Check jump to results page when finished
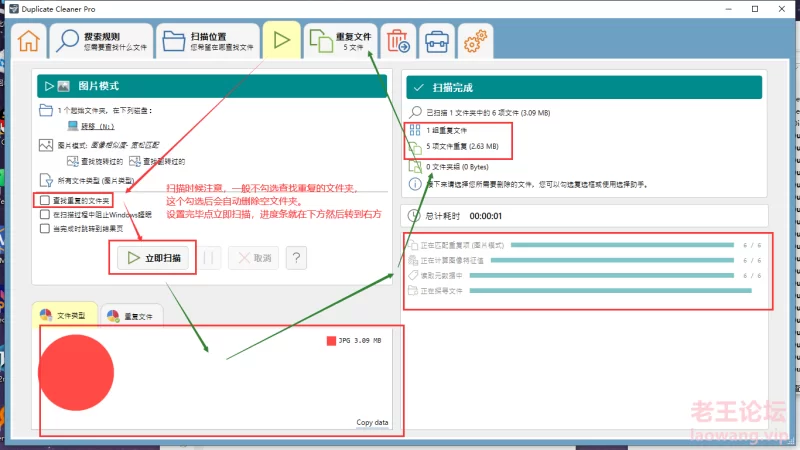 coord(45,229)
